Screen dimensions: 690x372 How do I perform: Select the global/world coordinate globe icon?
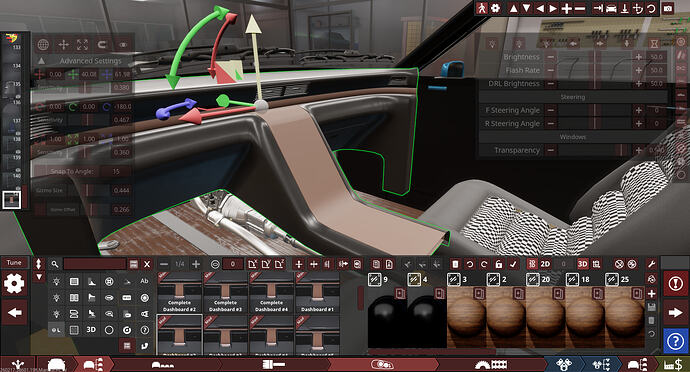[43, 44]
